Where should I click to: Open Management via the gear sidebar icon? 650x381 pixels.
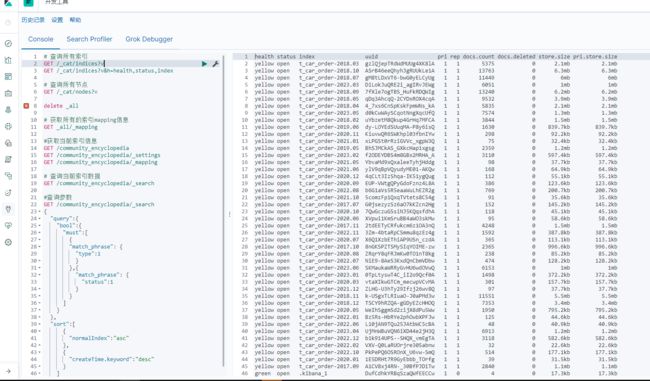[x=8, y=243]
